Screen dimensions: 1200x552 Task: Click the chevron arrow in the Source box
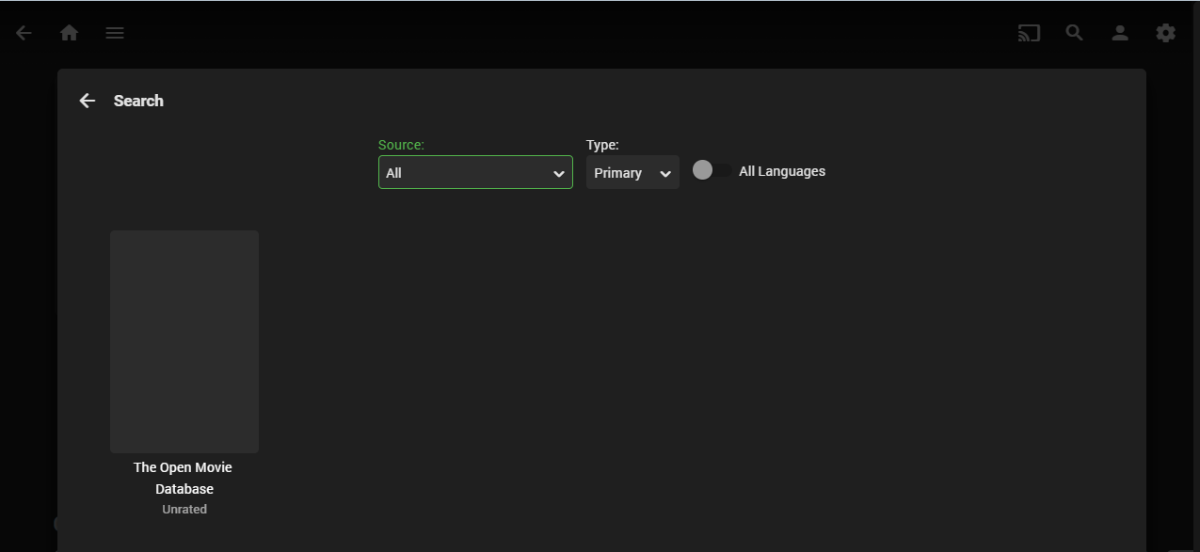coord(559,173)
